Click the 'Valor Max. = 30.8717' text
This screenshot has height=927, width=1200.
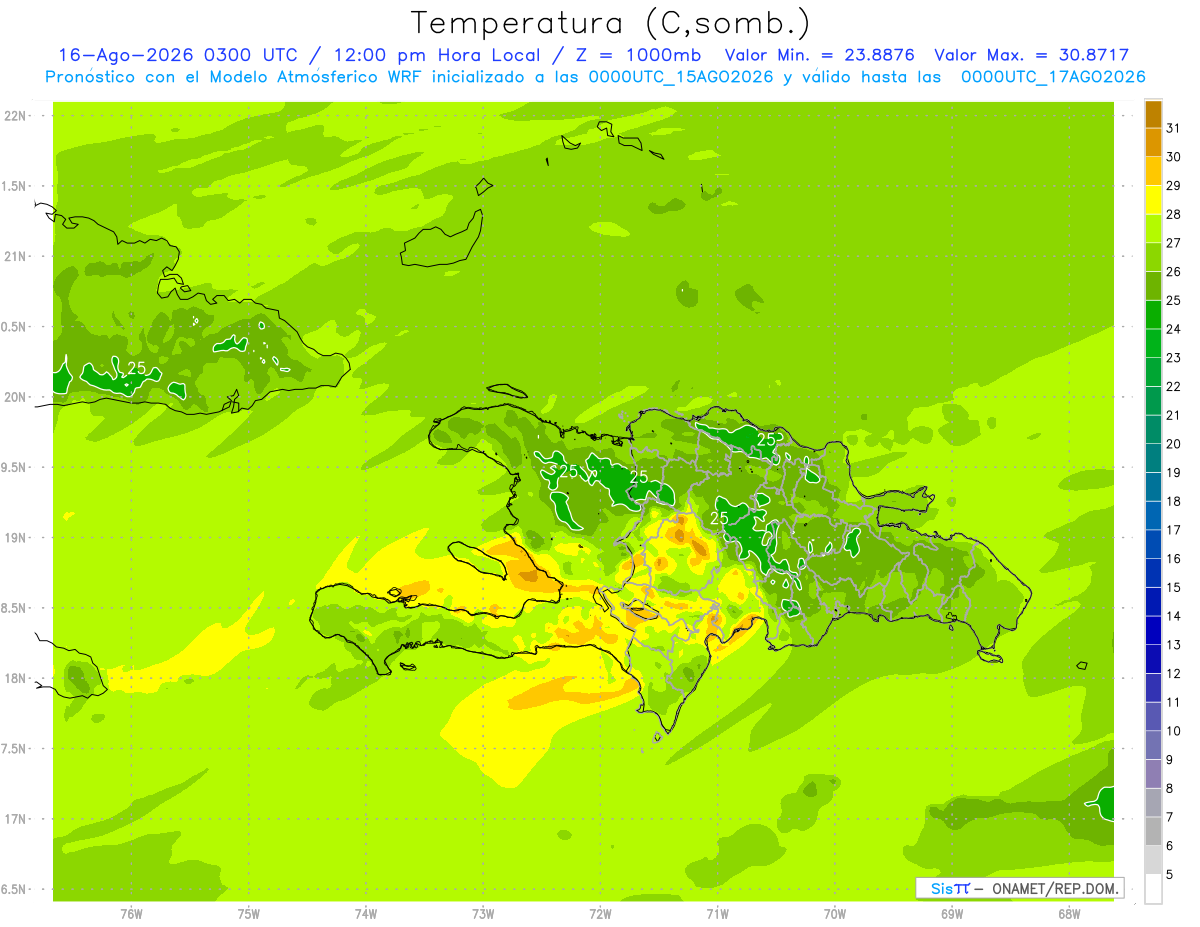pyautogui.click(x=1031, y=55)
